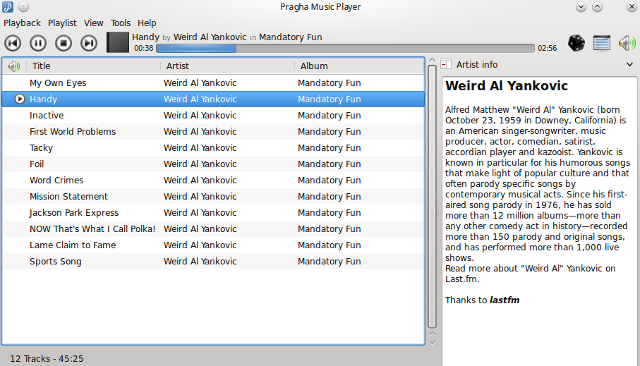Click Album cell in Foil row

tap(329, 164)
